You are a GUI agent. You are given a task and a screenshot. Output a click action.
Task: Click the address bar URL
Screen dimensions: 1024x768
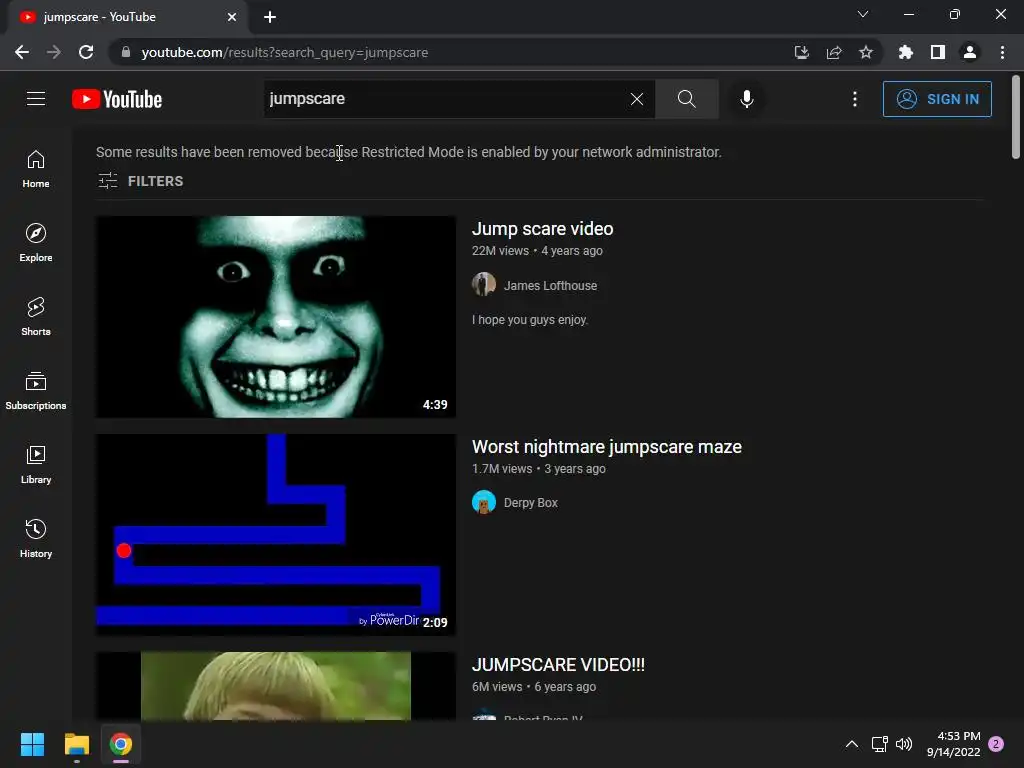click(285, 52)
